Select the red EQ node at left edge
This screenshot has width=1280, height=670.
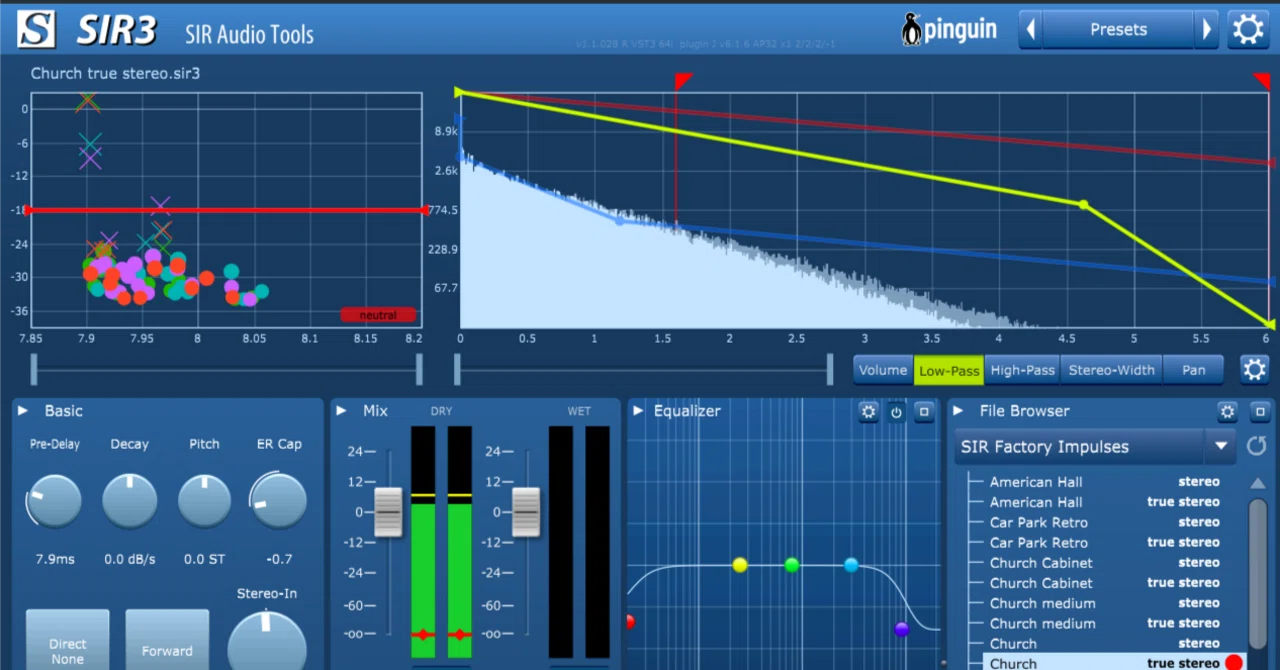pyautogui.click(x=630, y=621)
